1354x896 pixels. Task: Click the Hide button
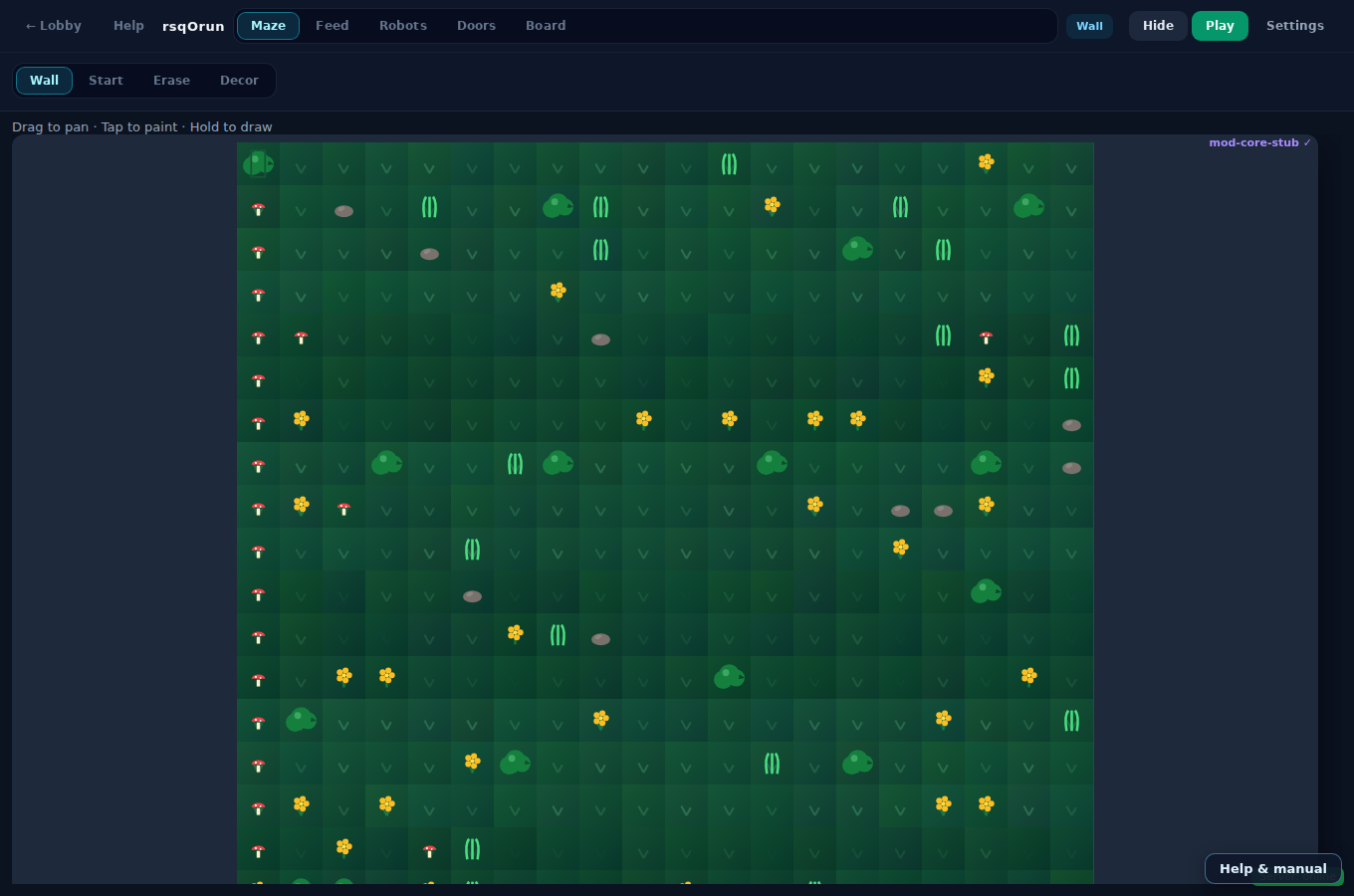pyautogui.click(x=1158, y=26)
